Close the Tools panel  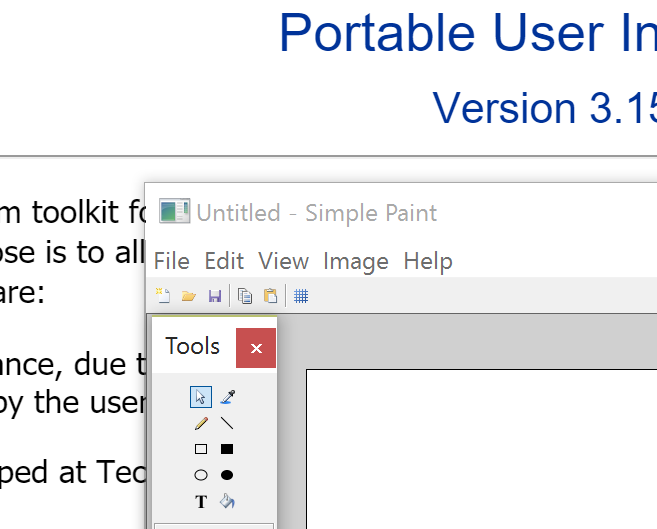click(256, 348)
